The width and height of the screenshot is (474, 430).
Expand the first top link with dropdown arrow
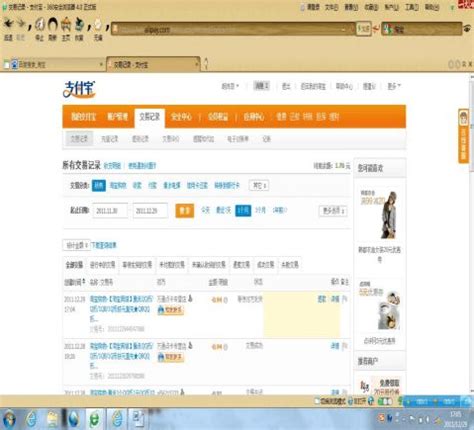click(x=230, y=86)
